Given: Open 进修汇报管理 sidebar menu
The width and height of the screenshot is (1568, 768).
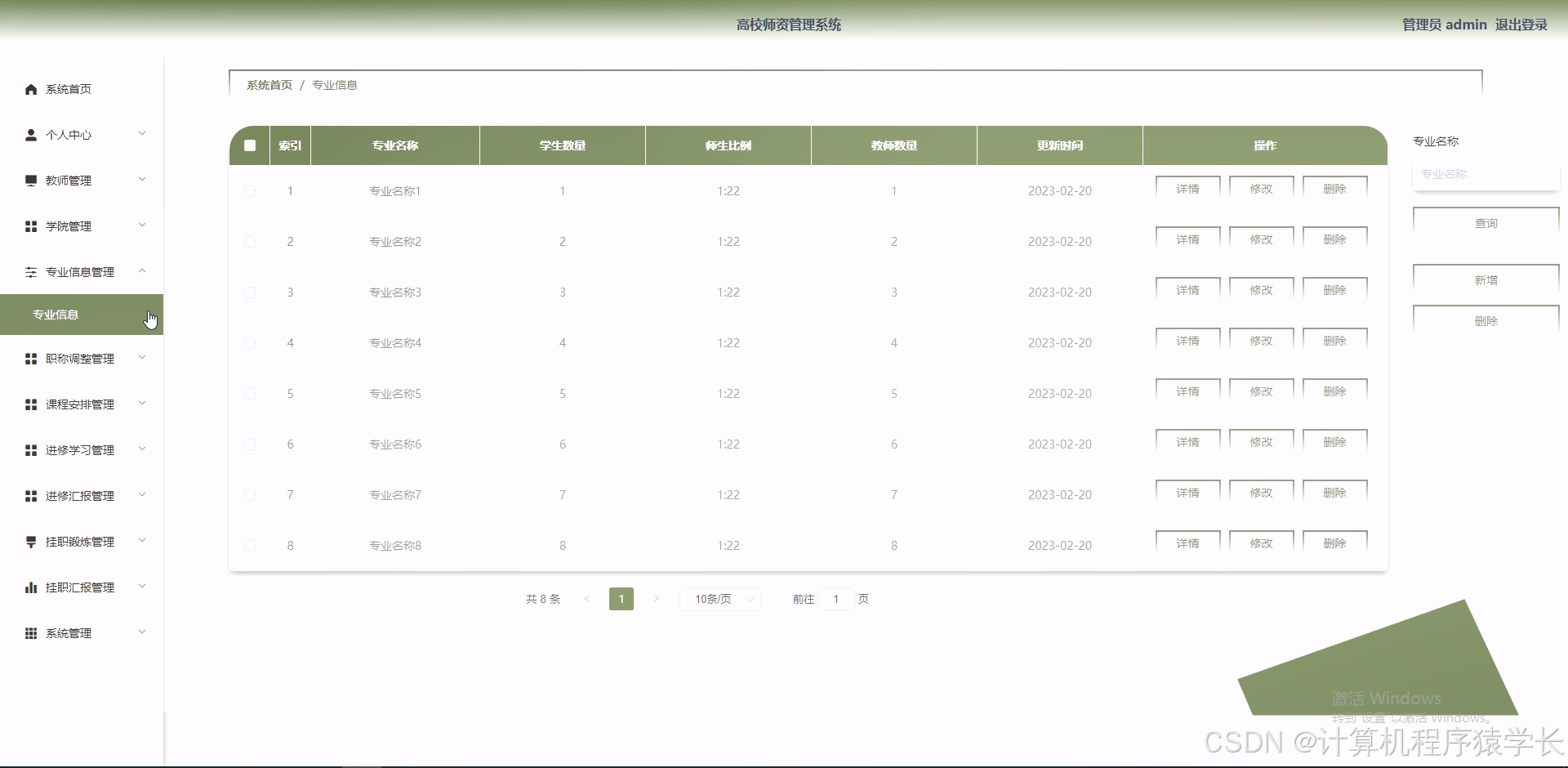Looking at the screenshot, I should click(x=82, y=496).
